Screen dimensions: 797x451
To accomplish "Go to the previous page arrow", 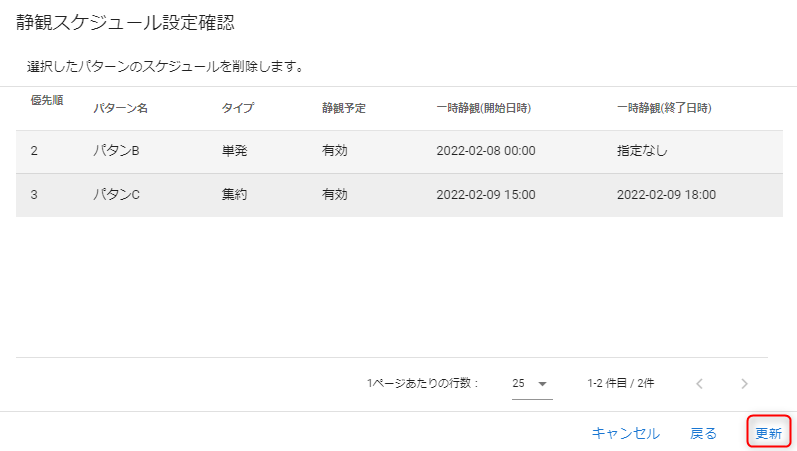I will 700,383.
